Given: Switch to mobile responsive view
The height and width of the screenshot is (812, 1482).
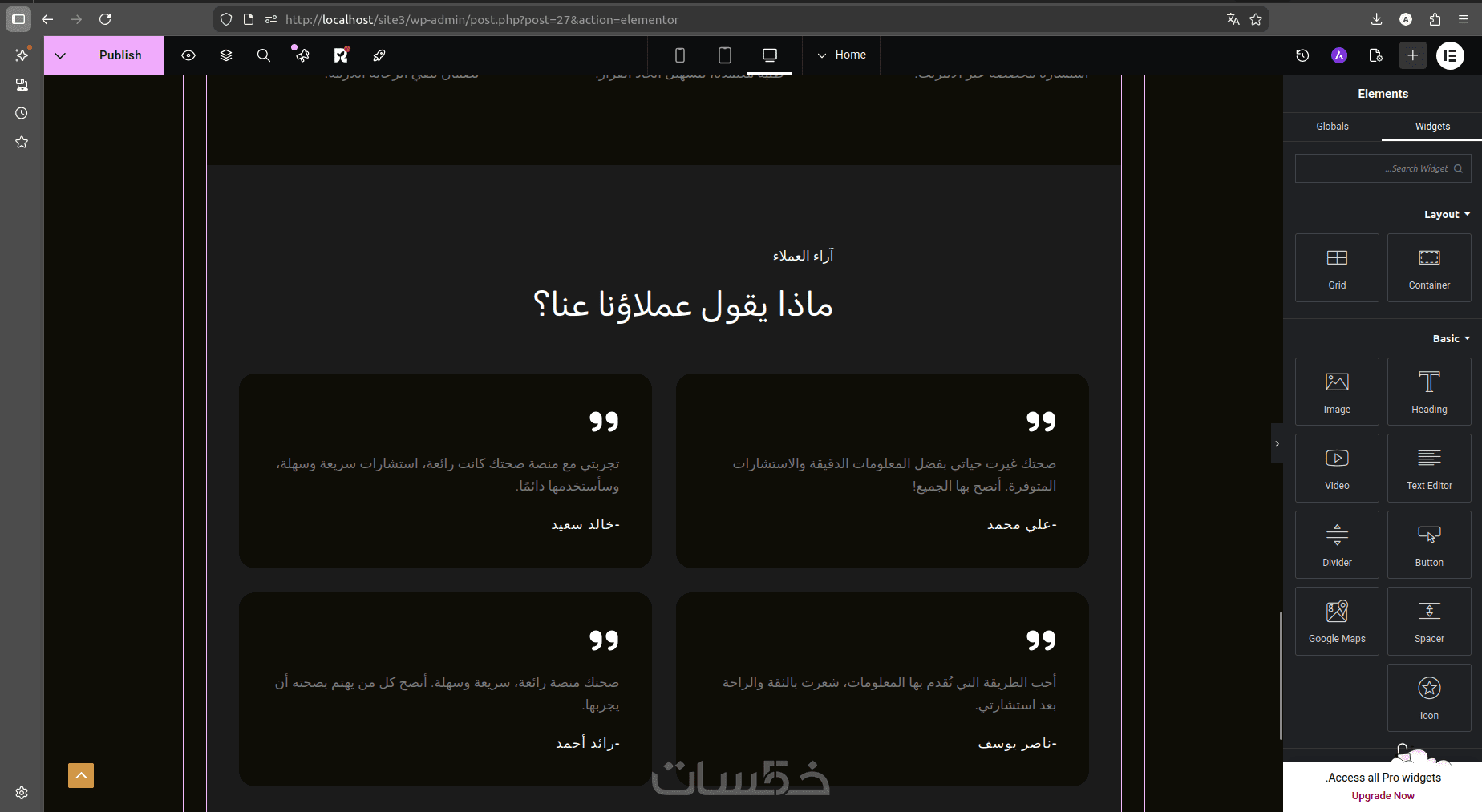Looking at the screenshot, I should coord(680,55).
